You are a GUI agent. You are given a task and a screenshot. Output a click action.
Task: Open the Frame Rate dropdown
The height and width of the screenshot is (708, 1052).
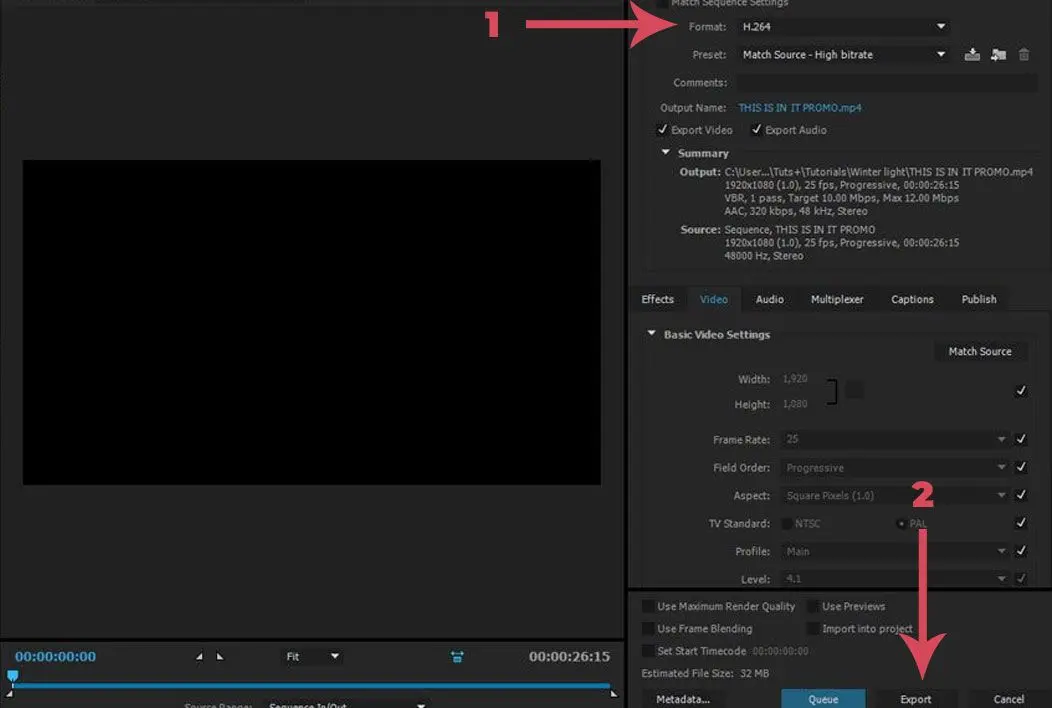894,439
